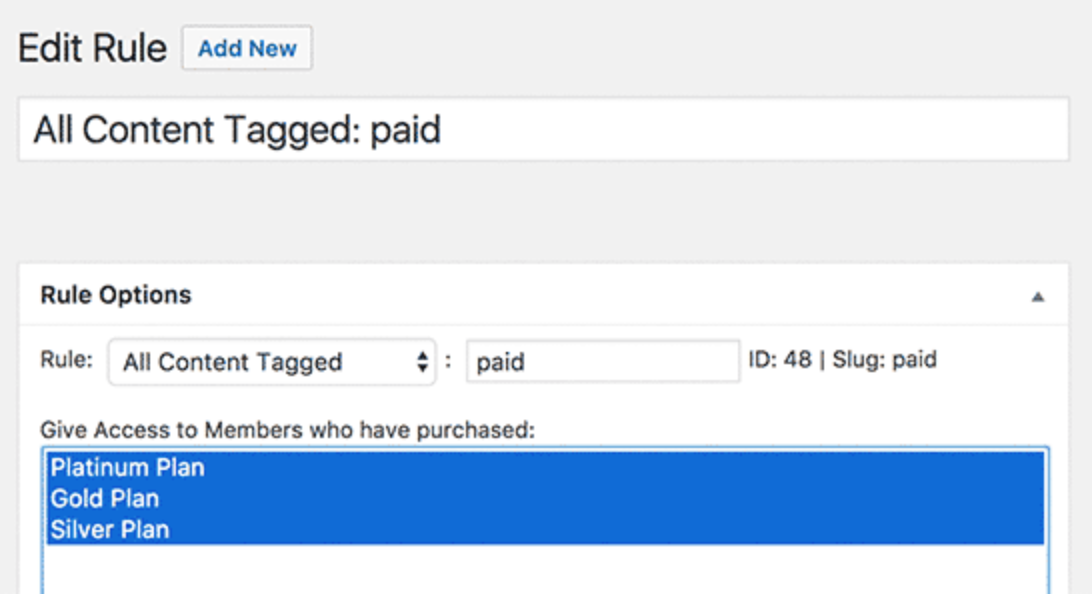The image size is (1092, 598).
Task: Select Silver Plan in membership list
Action: 110,529
